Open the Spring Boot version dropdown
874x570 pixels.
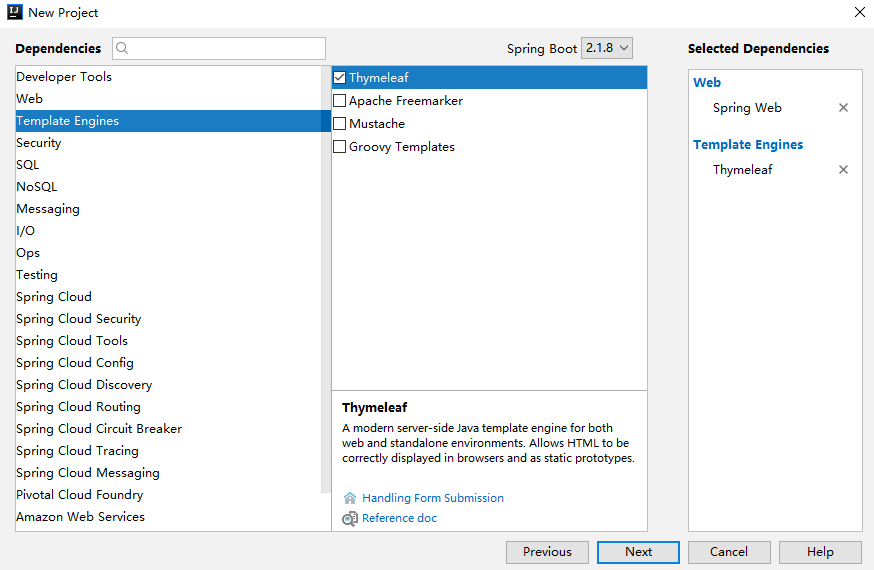pos(607,48)
